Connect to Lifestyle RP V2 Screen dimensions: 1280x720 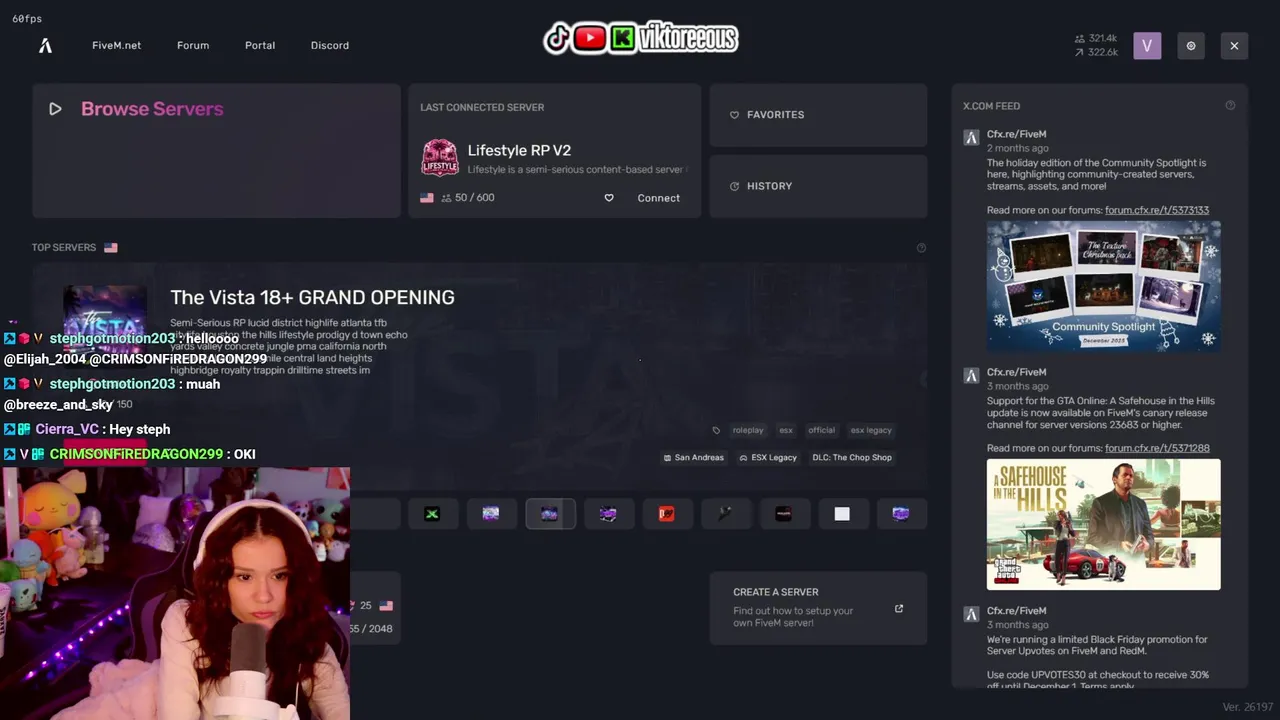click(x=658, y=198)
